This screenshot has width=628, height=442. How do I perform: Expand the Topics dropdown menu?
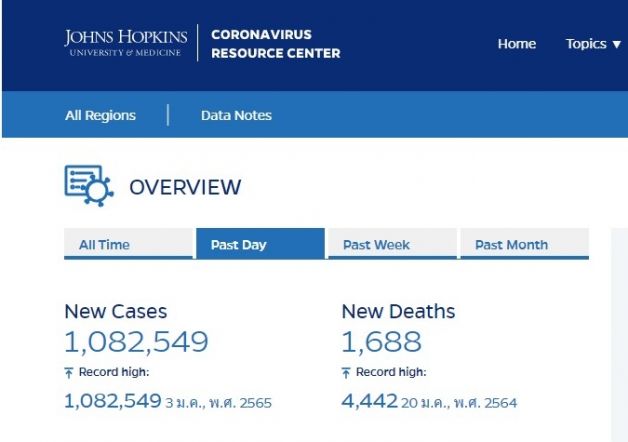(x=593, y=44)
